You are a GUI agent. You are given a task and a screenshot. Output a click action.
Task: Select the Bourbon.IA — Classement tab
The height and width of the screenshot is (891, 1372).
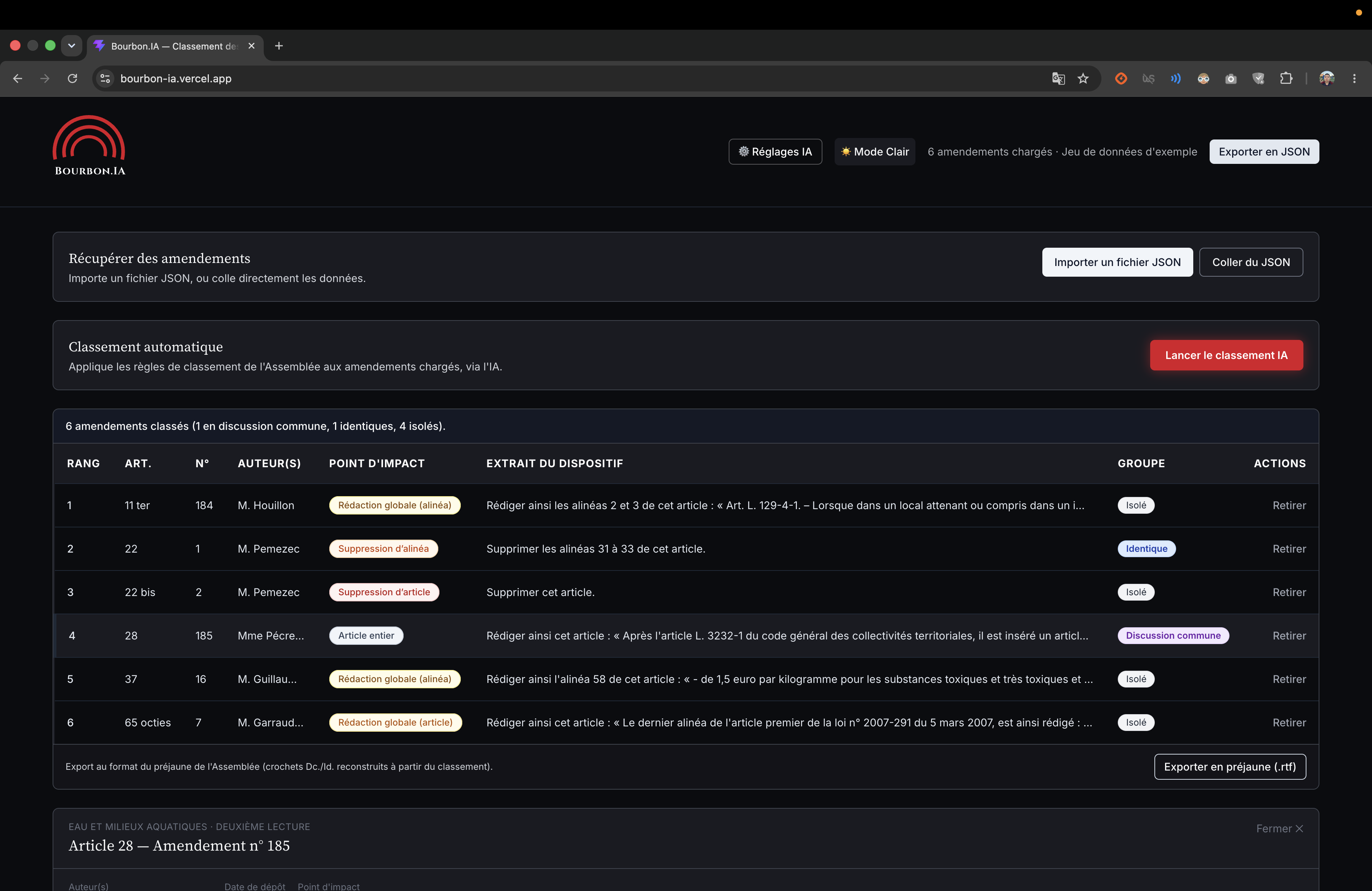175,46
